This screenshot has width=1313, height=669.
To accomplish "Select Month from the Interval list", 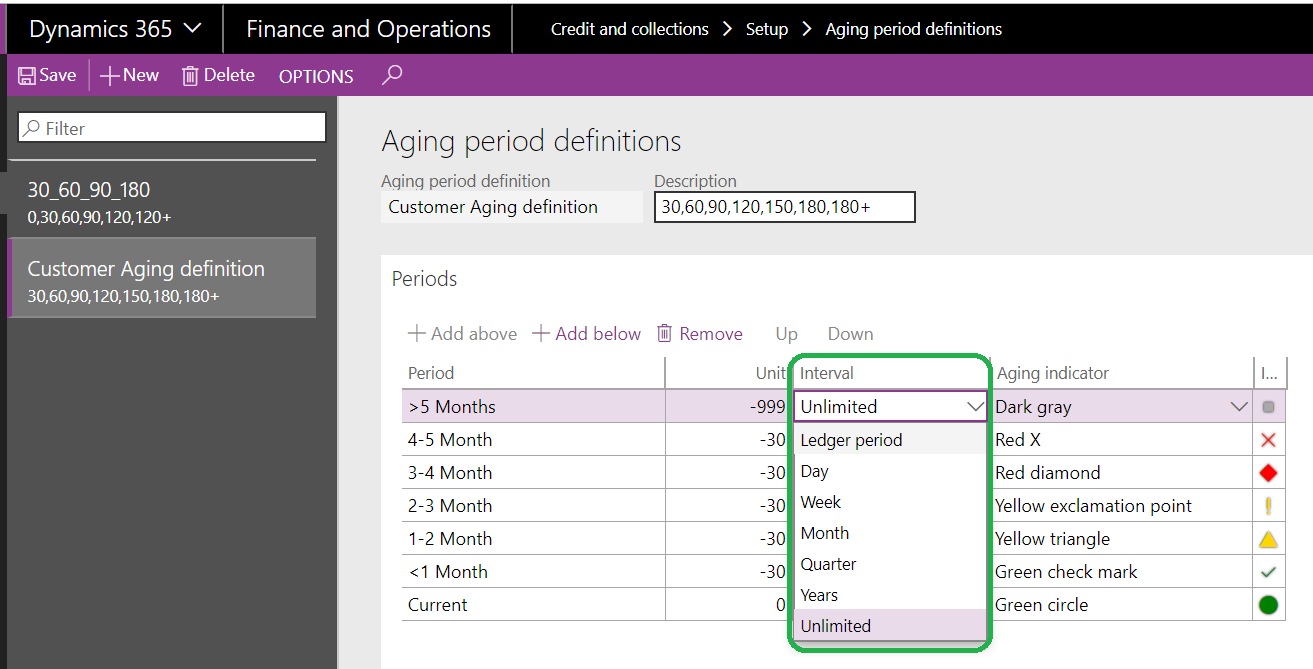I will click(825, 533).
